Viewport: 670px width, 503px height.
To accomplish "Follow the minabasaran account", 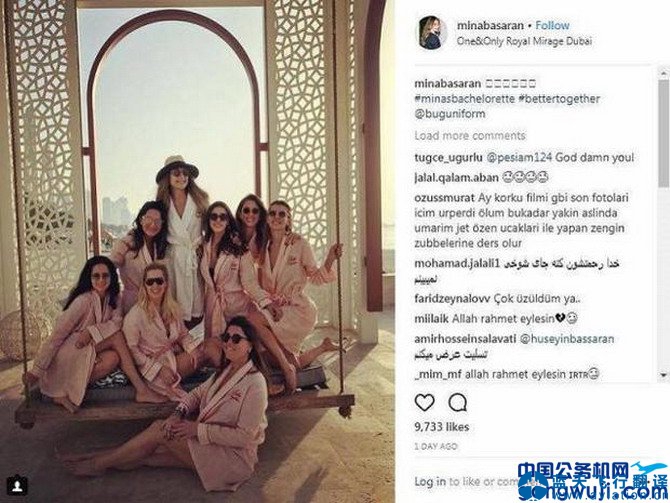I will (552, 26).
